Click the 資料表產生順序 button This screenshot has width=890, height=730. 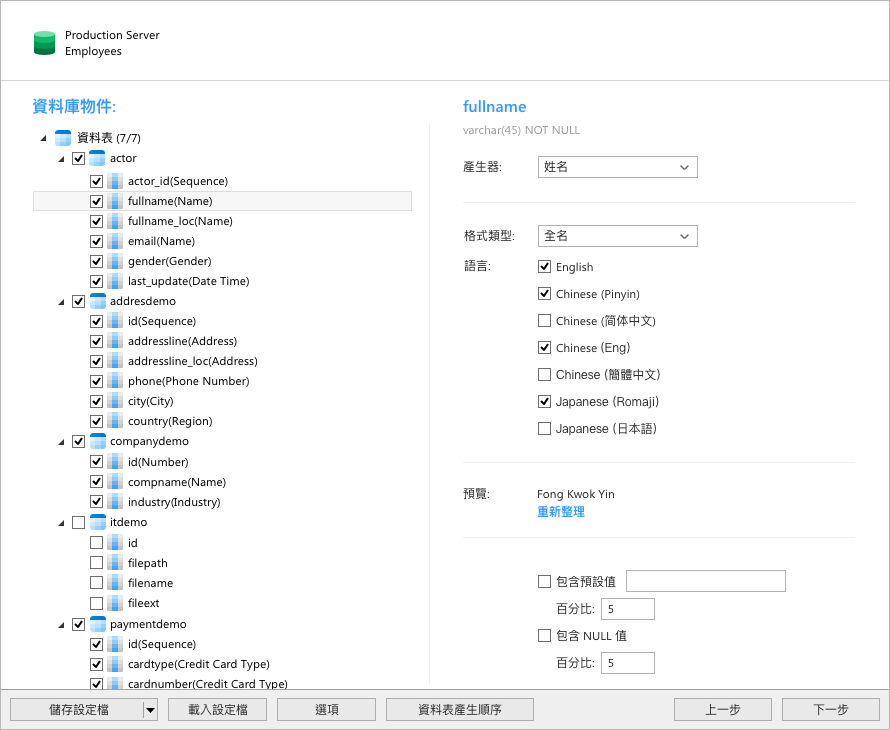[x=460, y=710]
